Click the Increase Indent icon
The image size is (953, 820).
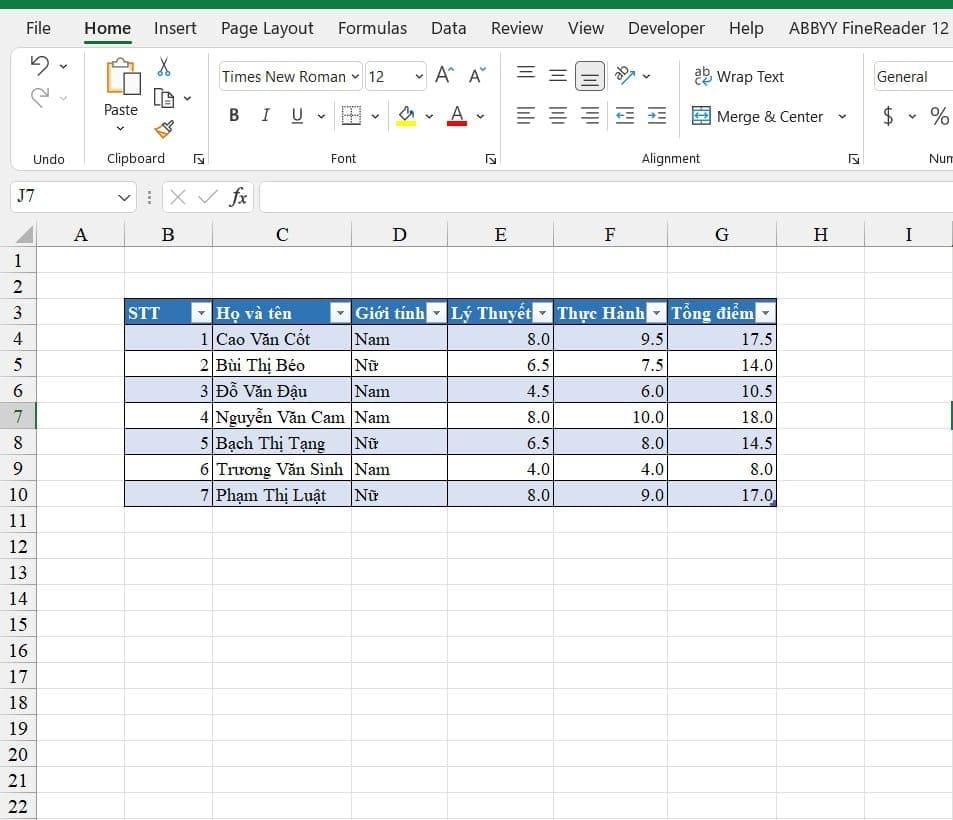coord(657,116)
